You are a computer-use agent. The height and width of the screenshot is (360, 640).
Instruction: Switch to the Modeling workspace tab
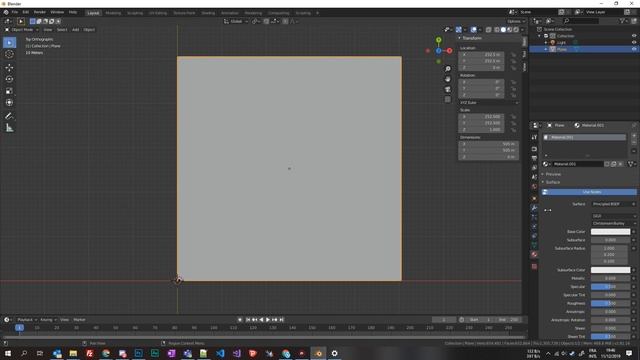tap(113, 13)
